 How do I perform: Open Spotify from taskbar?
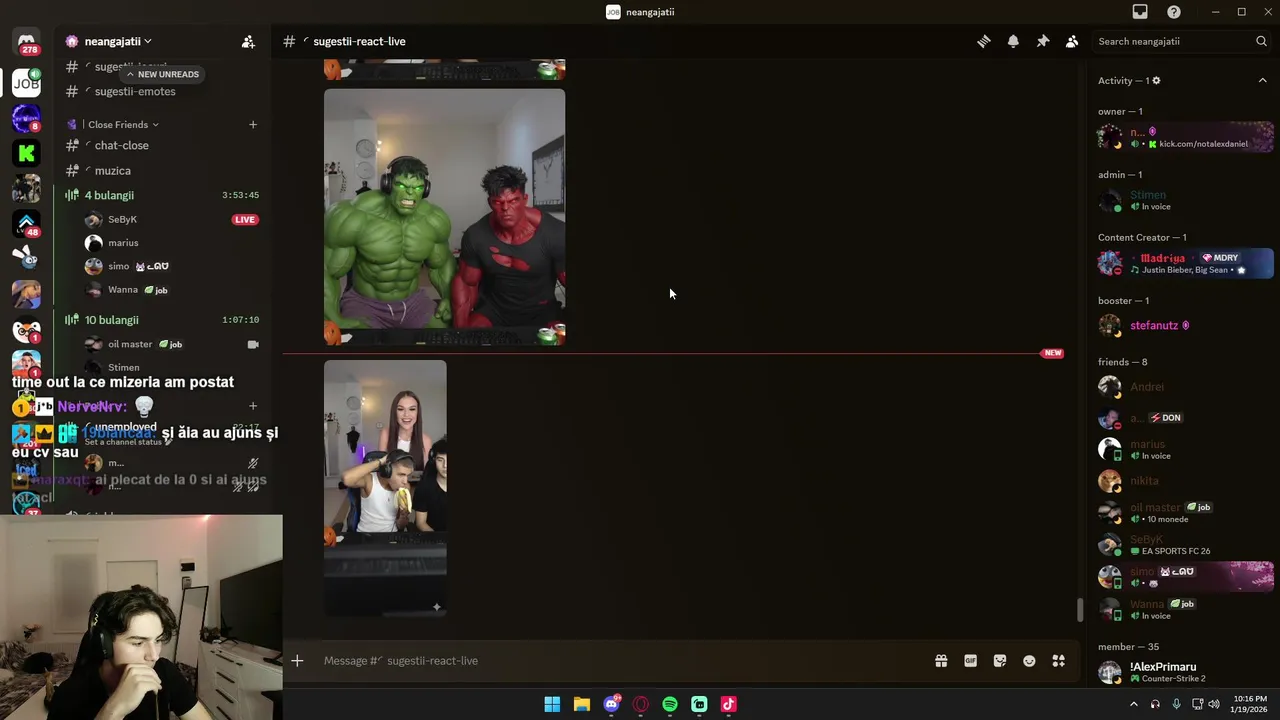coord(670,704)
